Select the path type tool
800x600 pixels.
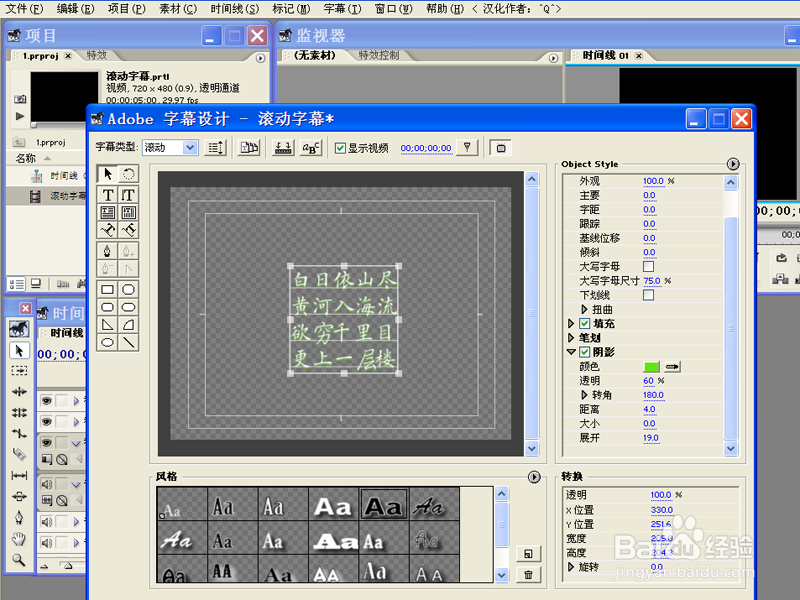tap(108, 230)
